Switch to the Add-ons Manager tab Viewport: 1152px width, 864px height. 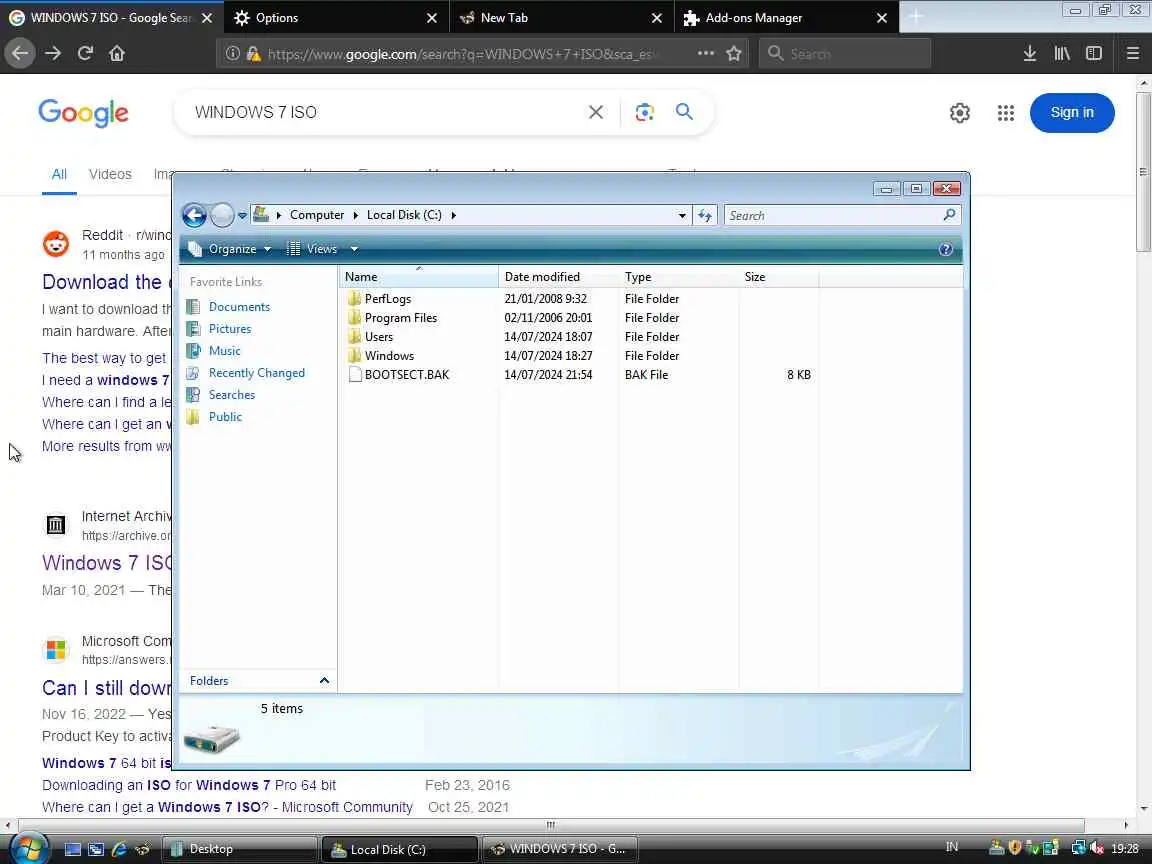click(x=787, y=18)
